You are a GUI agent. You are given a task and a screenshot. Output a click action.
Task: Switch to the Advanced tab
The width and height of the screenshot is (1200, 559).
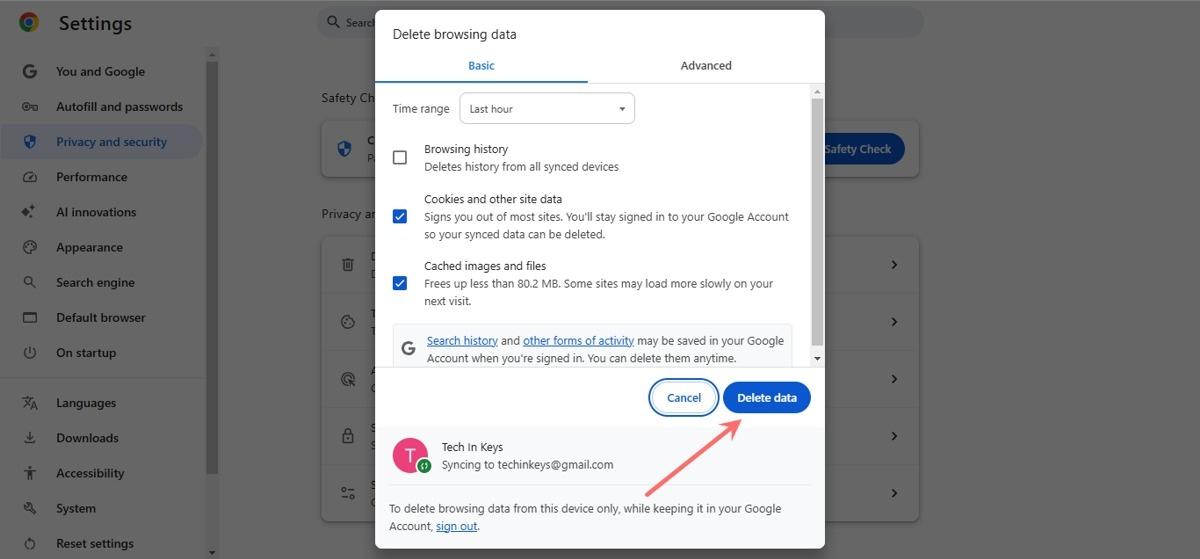point(706,66)
